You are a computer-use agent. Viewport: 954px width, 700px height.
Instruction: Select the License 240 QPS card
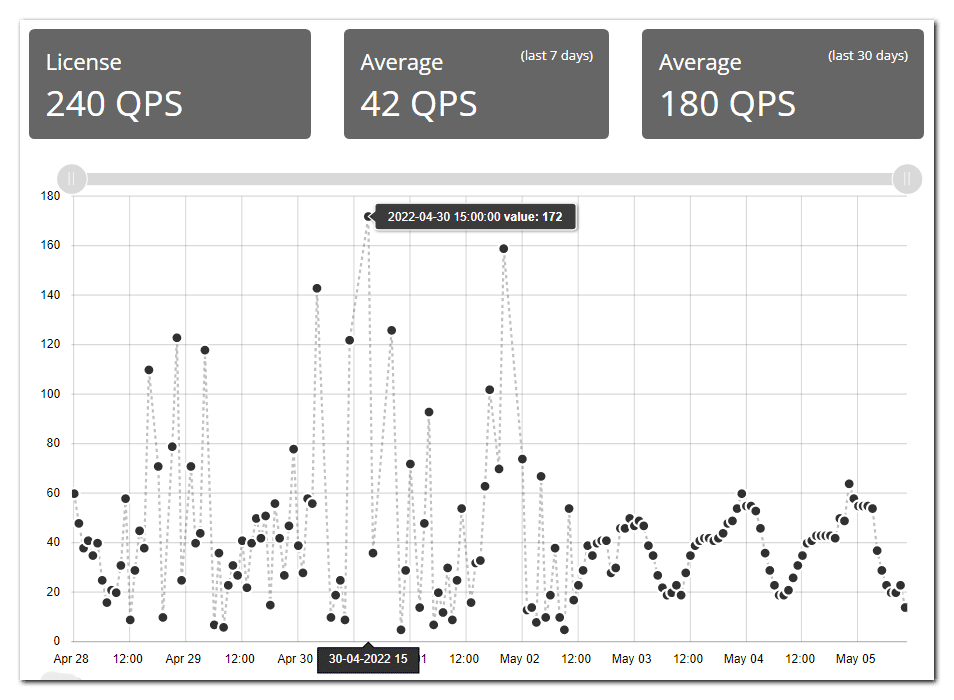[x=170, y=84]
